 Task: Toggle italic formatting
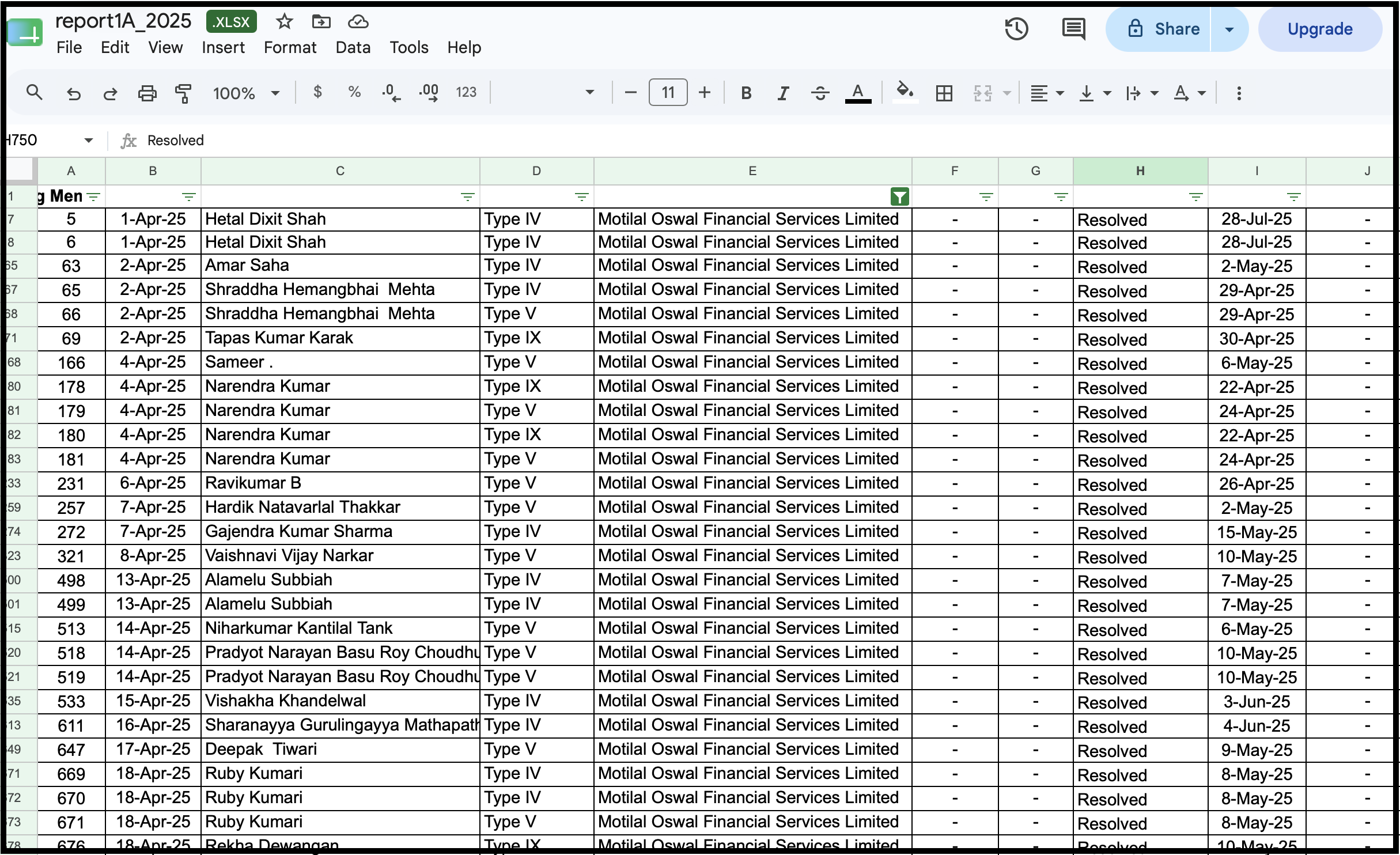pyautogui.click(x=783, y=93)
